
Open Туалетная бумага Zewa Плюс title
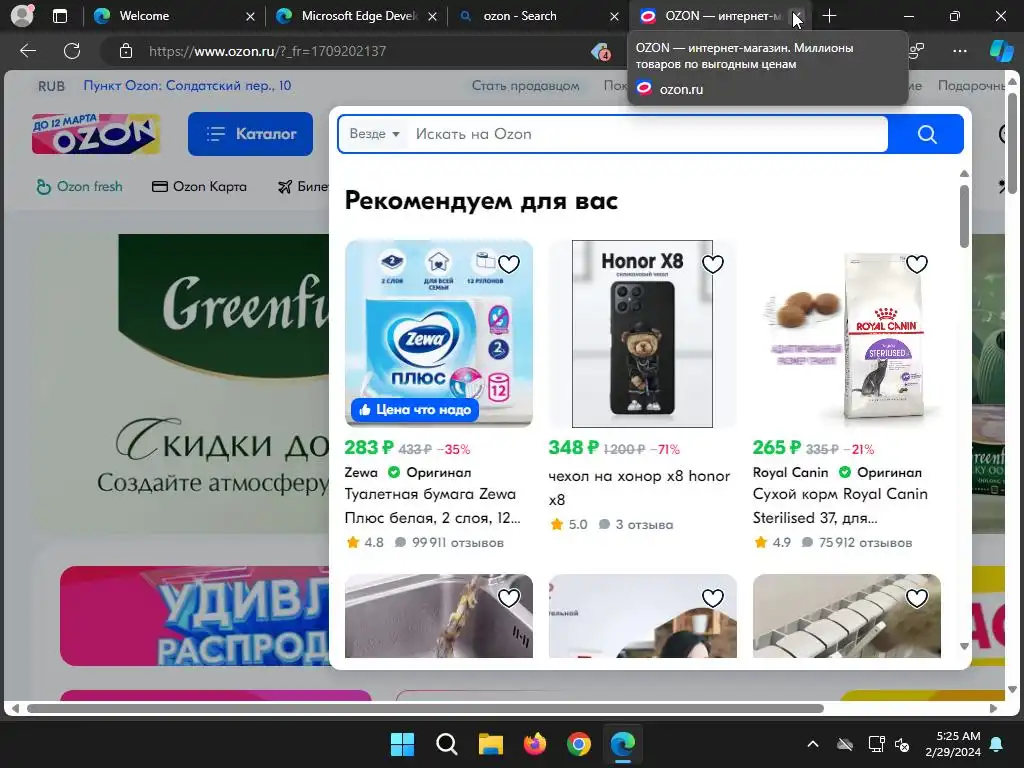coord(432,506)
